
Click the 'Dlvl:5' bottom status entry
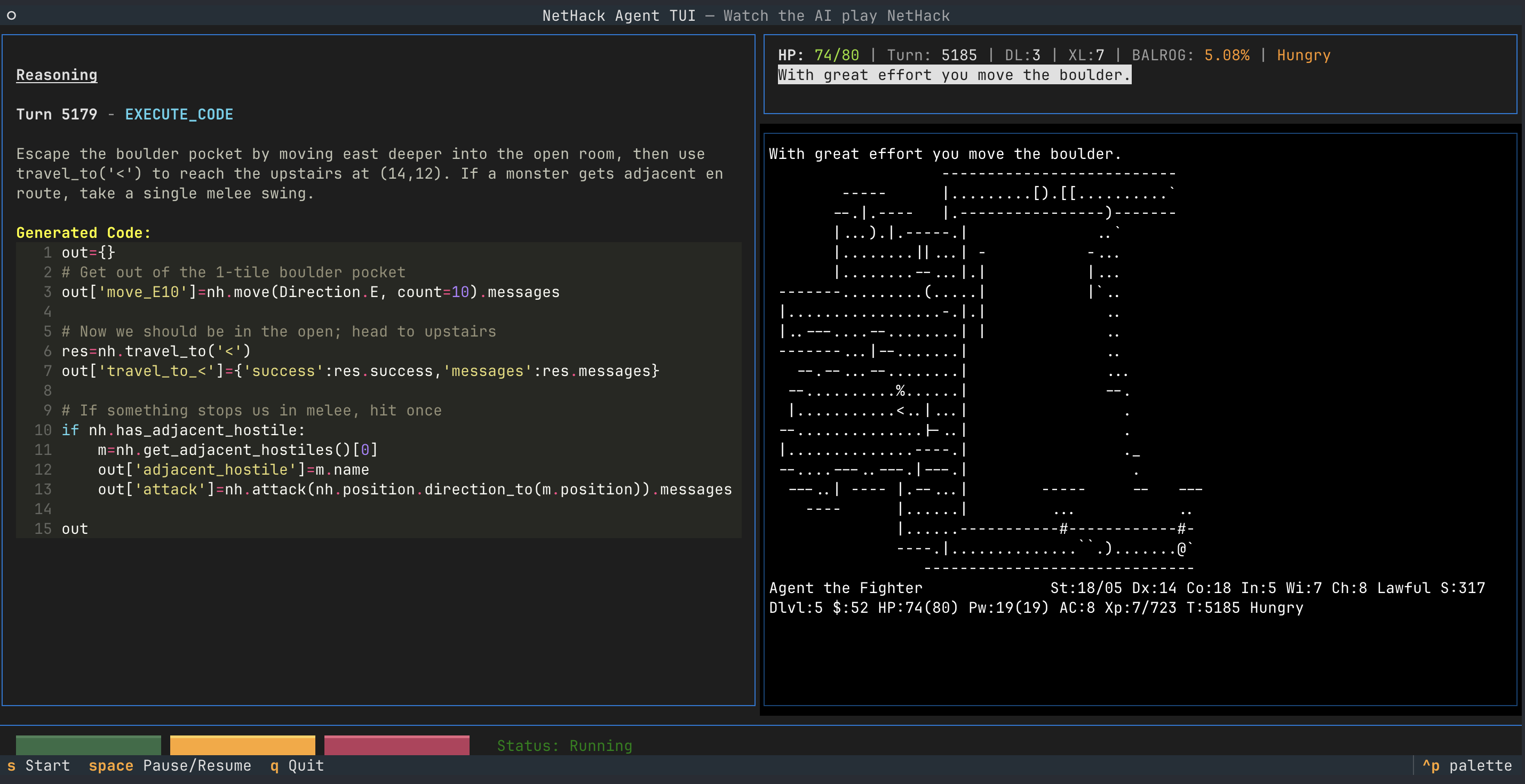coord(796,607)
